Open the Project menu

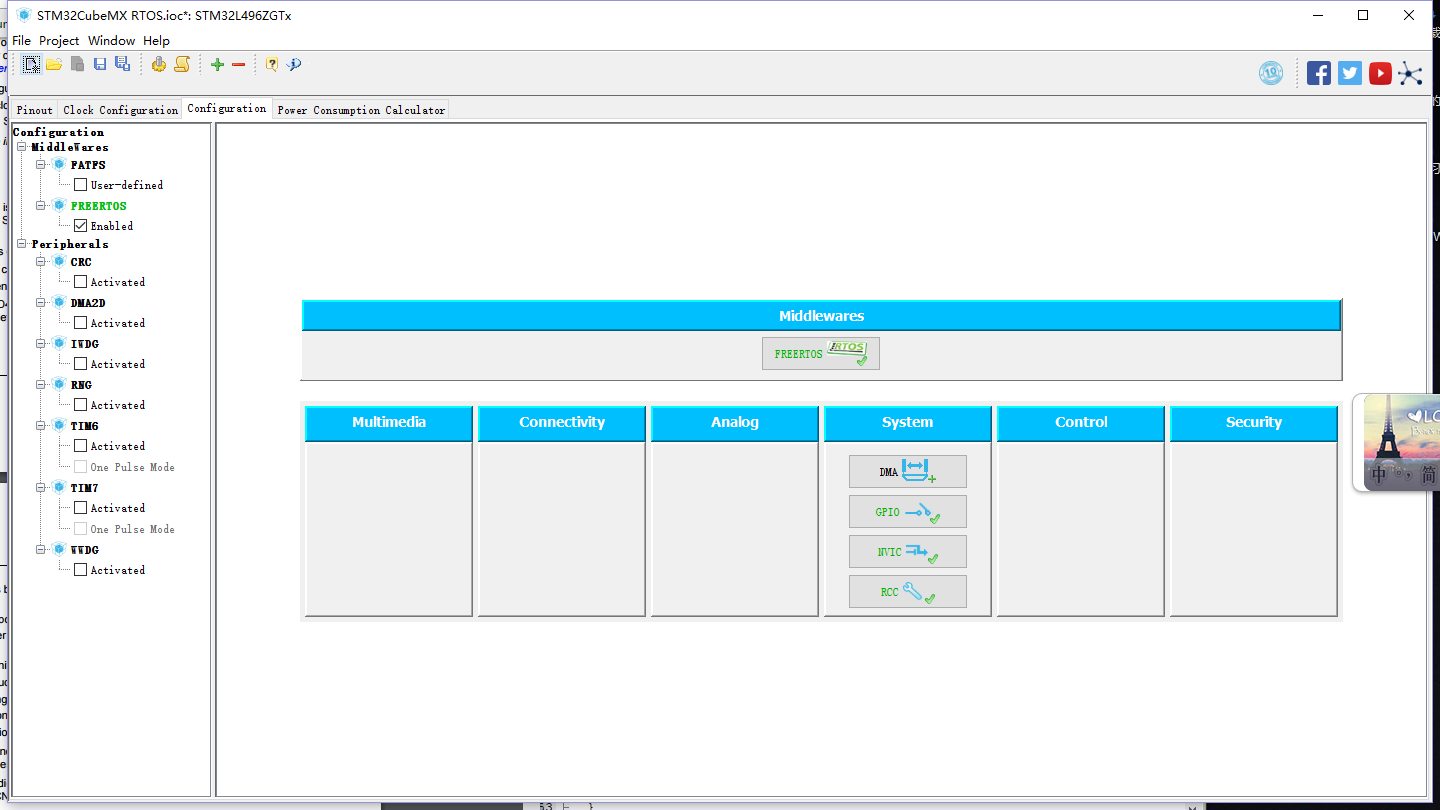[x=59, y=41]
